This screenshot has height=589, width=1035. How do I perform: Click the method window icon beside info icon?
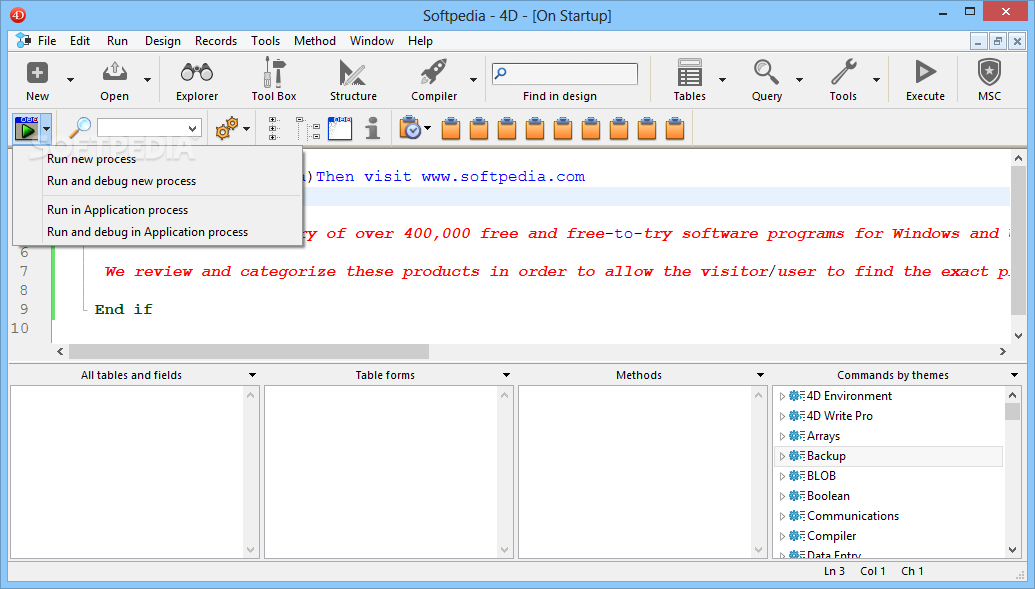(340, 128)
